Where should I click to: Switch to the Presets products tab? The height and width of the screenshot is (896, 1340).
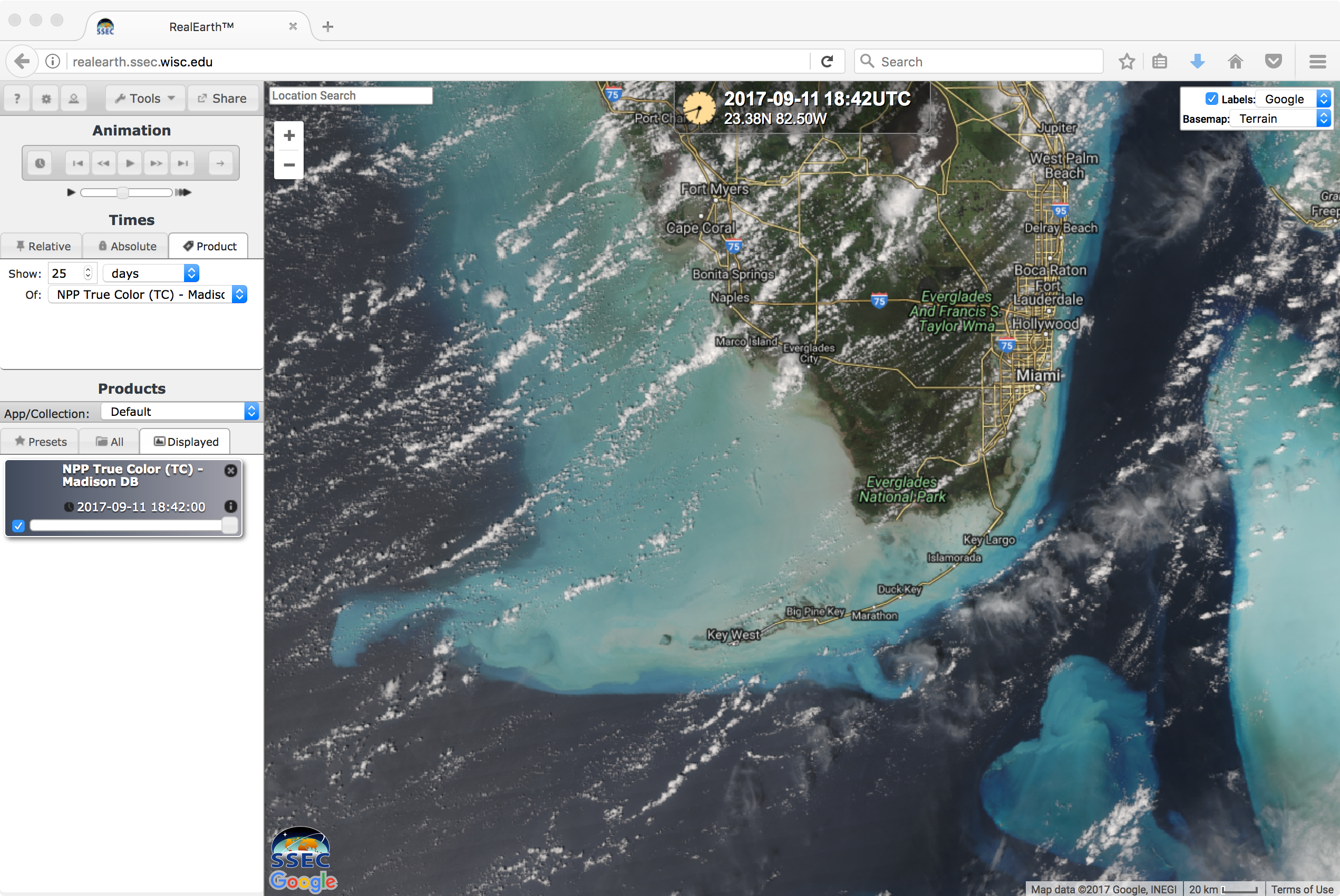40,442
